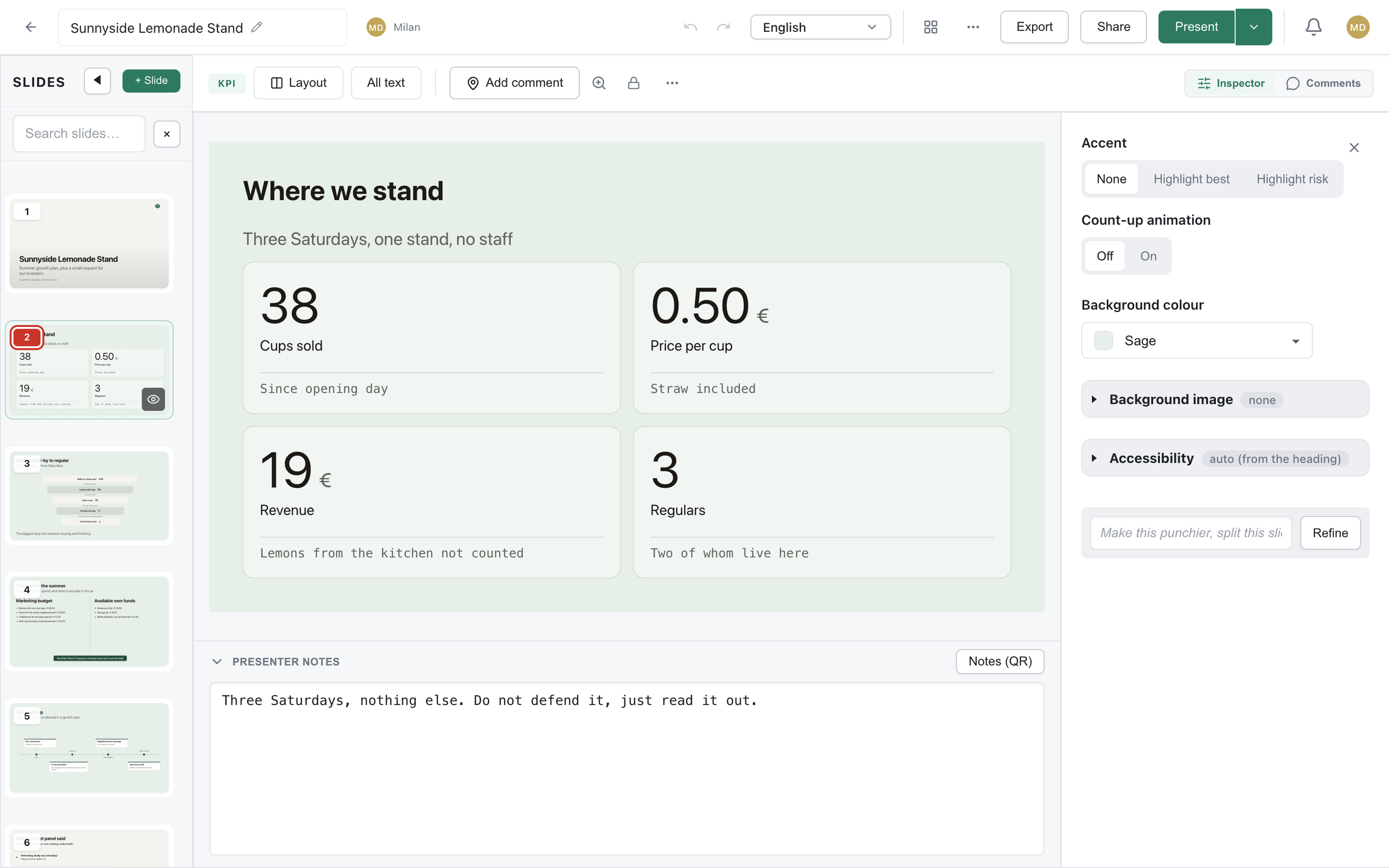The width and height of the screenshot is (1389, 868).
Task: Set Accent to Highlight risk
Action: pyautogui.click(x=1292, y=179)
